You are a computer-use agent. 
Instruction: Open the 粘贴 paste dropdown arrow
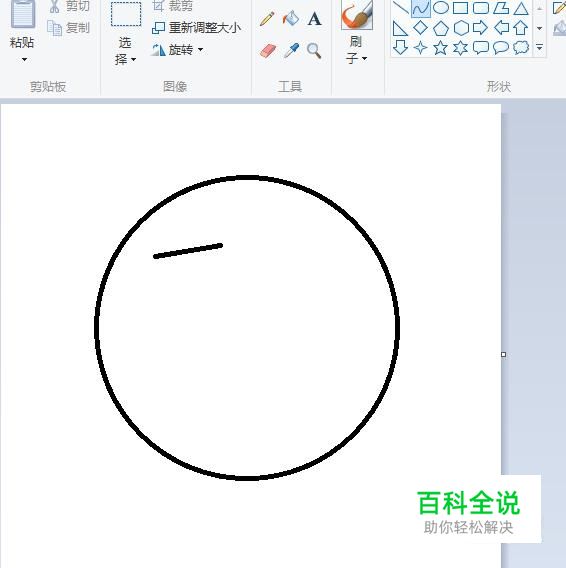24,59
